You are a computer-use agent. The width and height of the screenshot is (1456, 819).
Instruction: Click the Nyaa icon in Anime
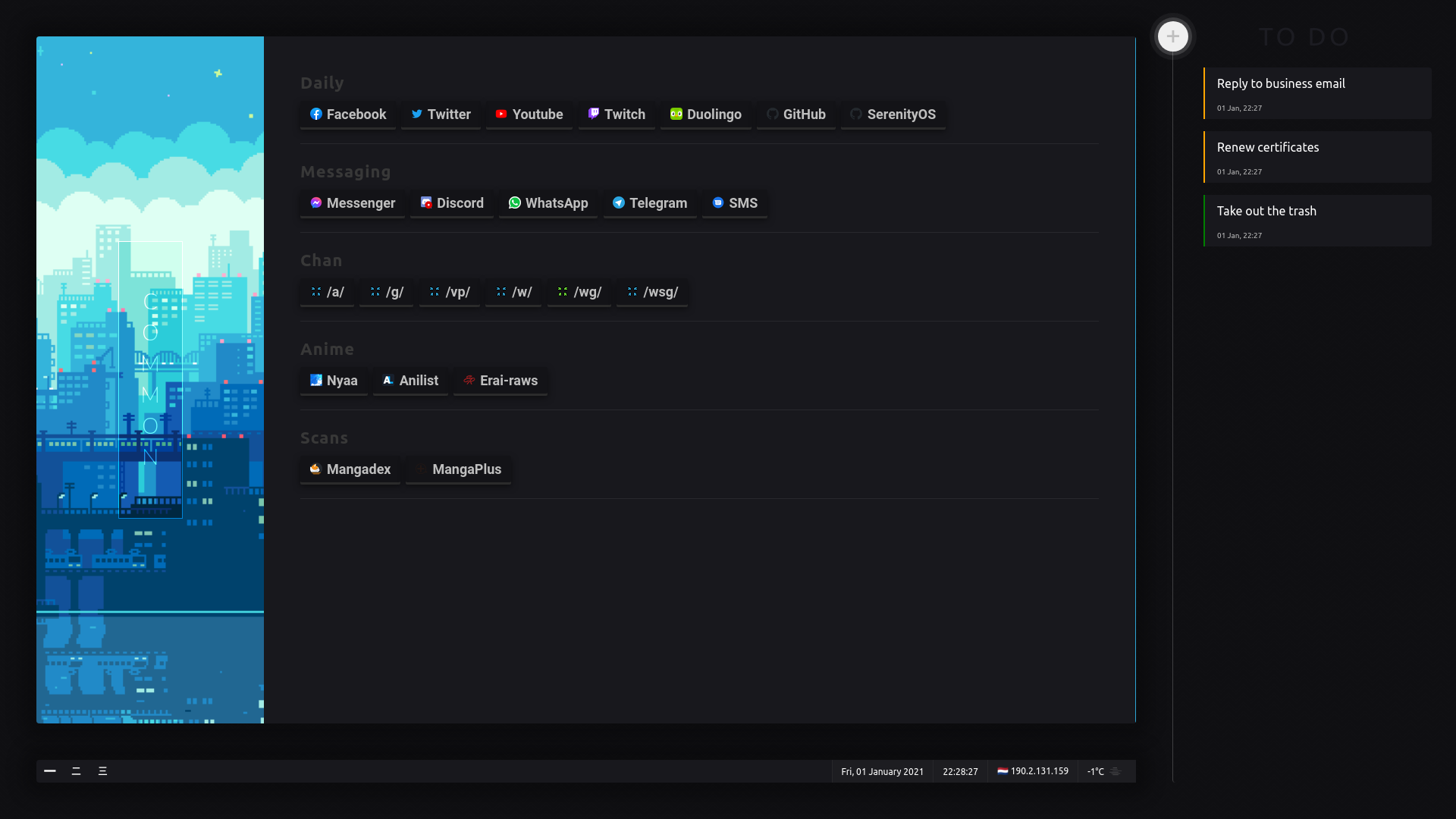tap(316, 381)
